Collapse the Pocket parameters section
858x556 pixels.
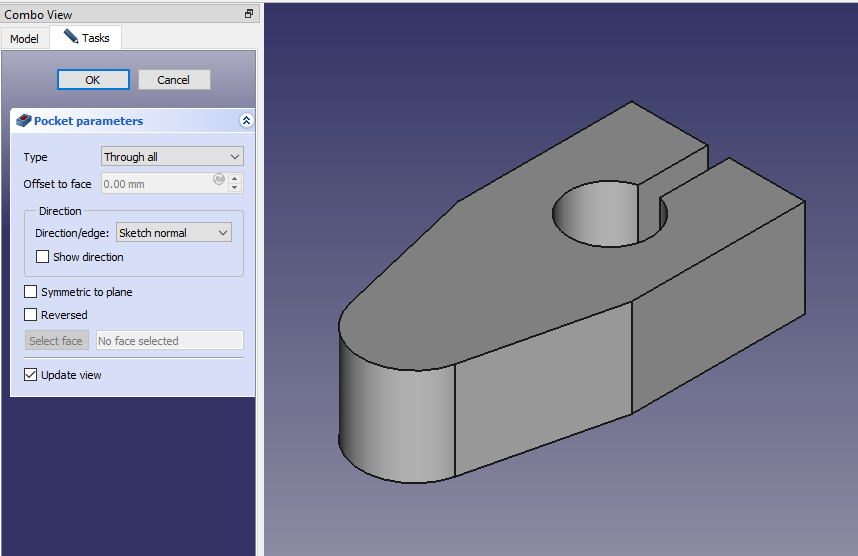(246, 121)
